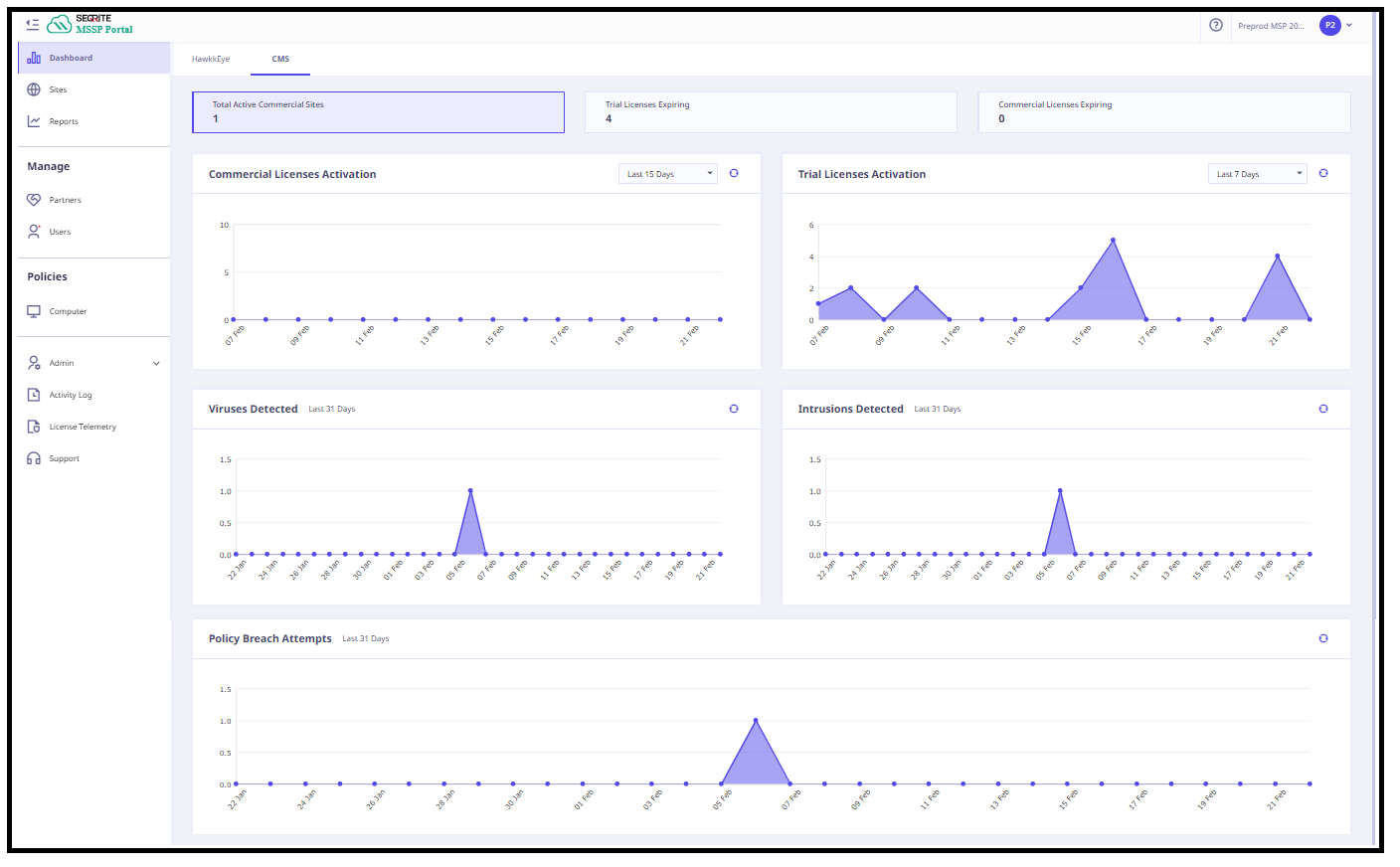Click the Policies section label
The height and width of the screenshot is (867, 1400).
coord(48,276)
